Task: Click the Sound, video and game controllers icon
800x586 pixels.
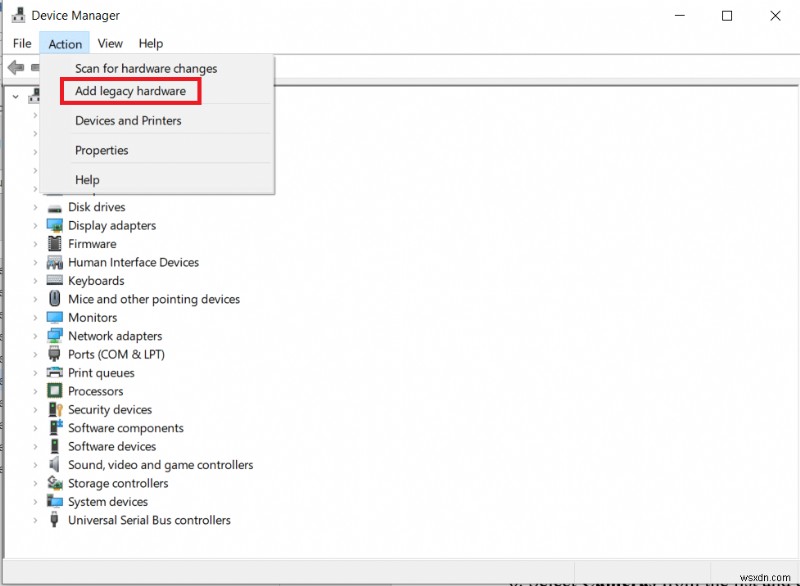Action: (x=53, y=465)
